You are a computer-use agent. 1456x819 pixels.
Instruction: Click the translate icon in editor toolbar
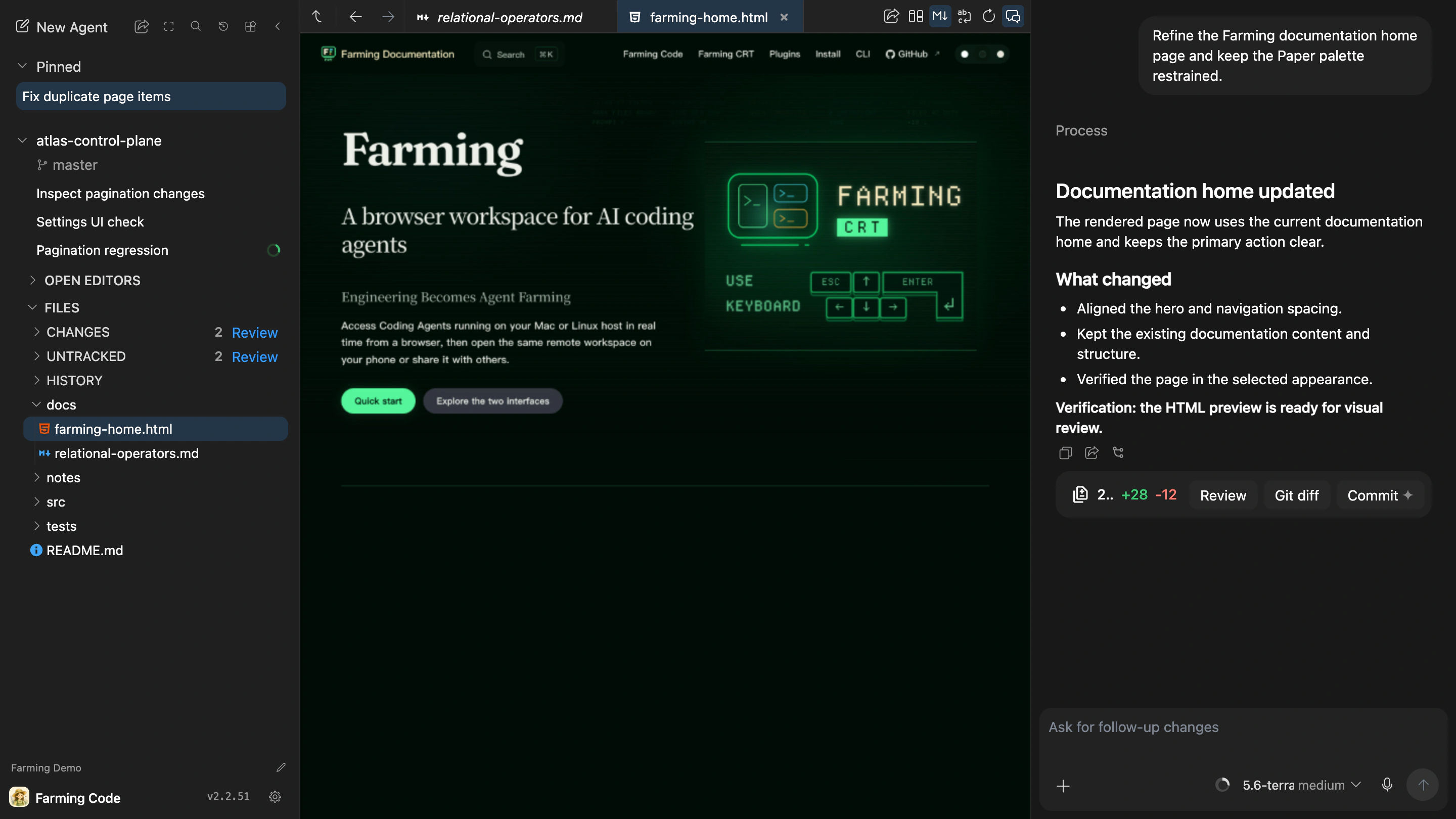point(964,16)
